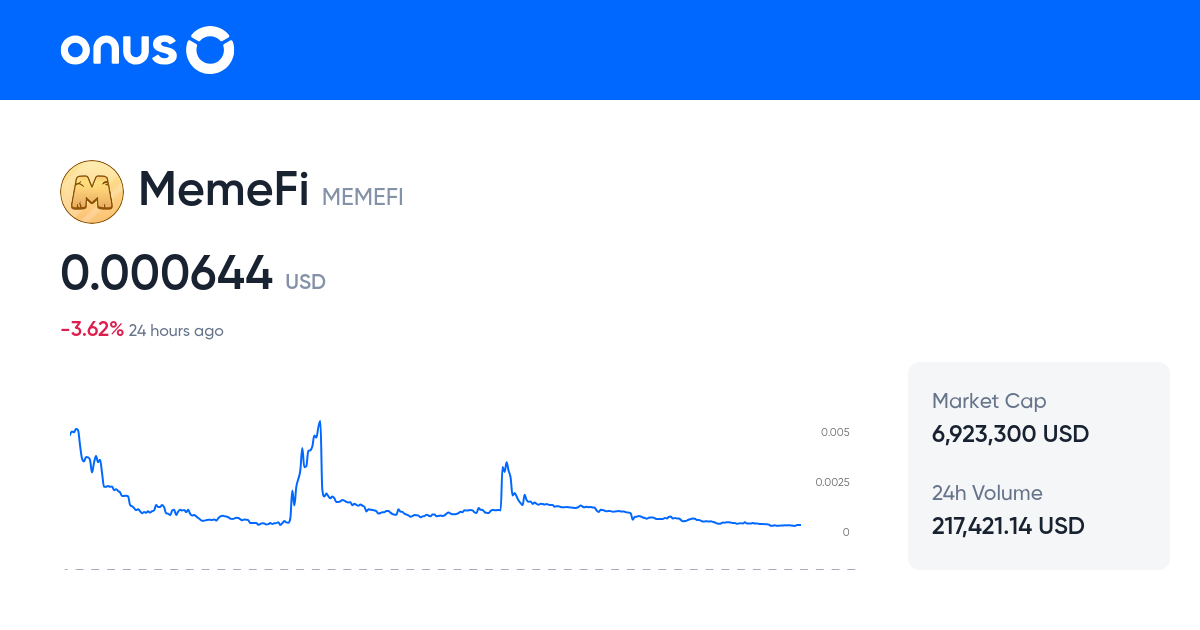Click the 6,923,300 USD market cap value
1200x630 pixels.
tap(1010, 434)
